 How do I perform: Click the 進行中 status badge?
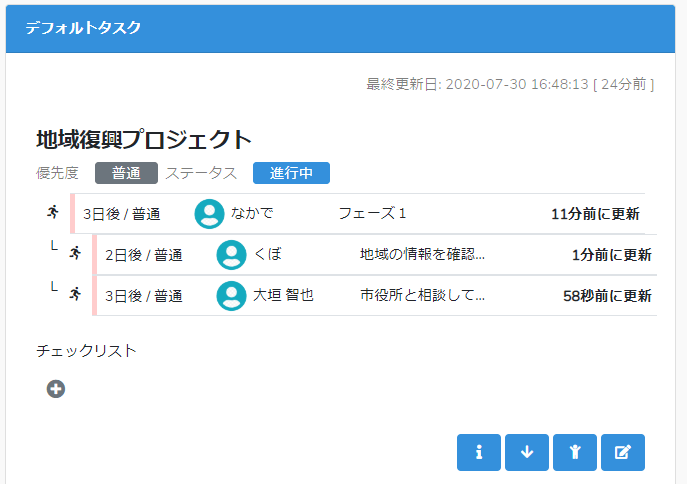tap(291, 173)
